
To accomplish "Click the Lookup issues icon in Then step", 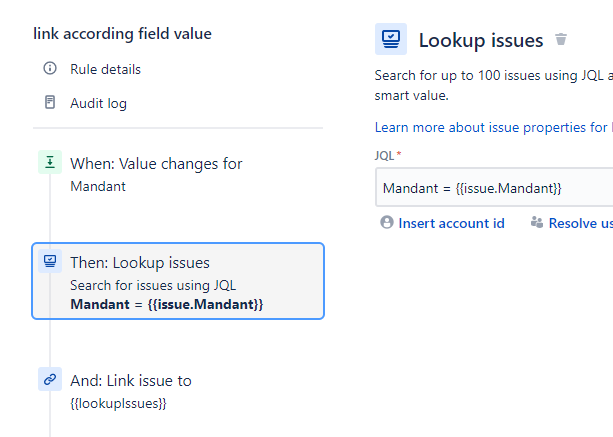I will (50, 263).
